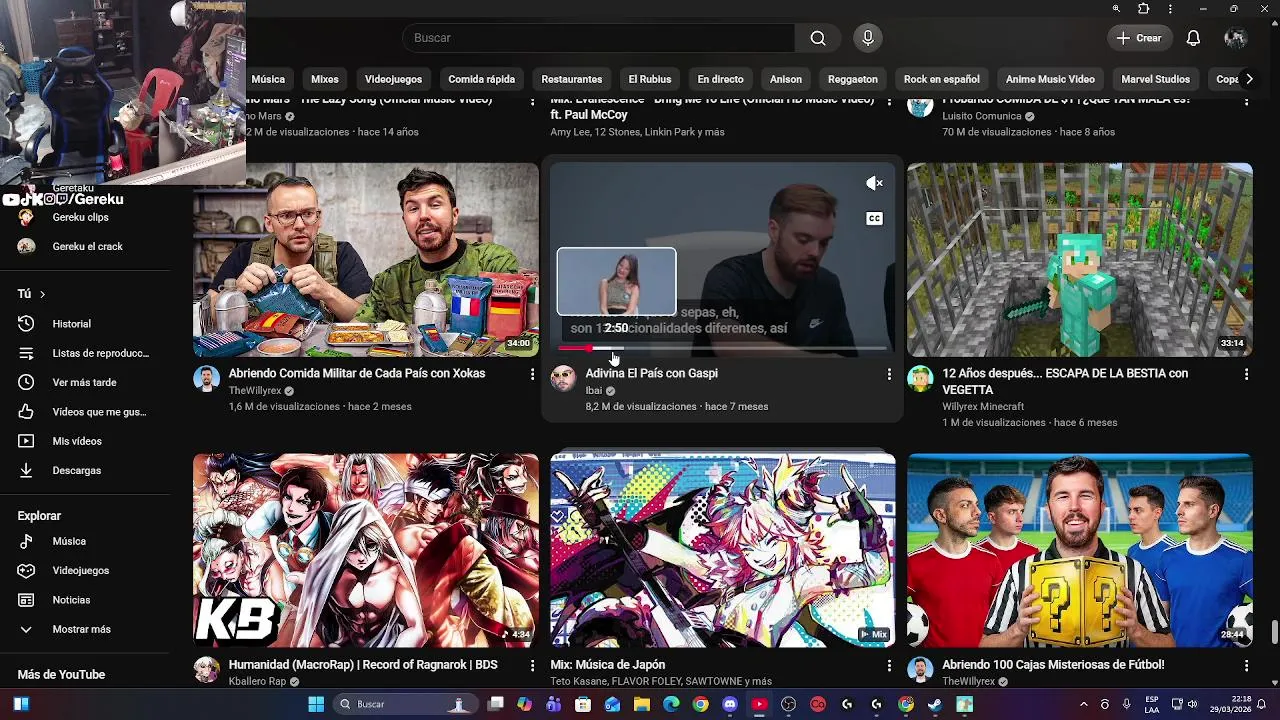Screen dimensions: 1280x720
Task: Open taskbar volume control
Action: click(x=1192, y=704)
